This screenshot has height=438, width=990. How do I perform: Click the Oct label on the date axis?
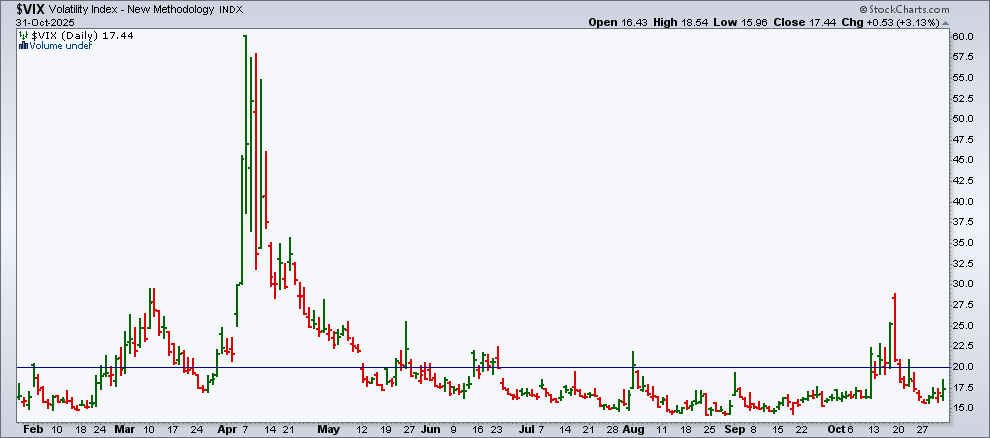[835, 429]
